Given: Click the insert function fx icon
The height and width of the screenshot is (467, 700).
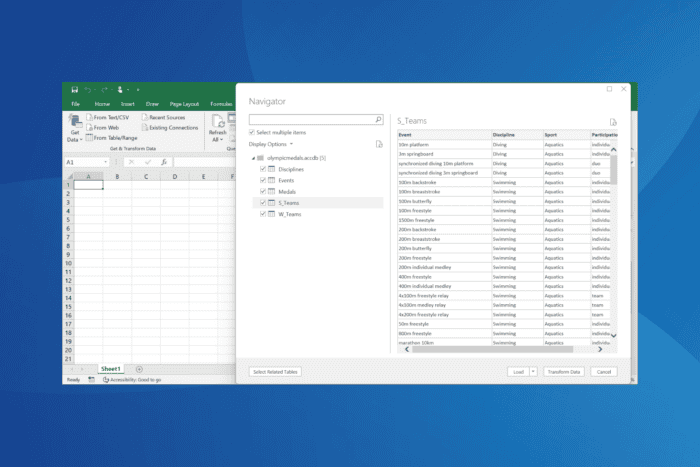Looking at the screenshot, I should tap(164, 162).
